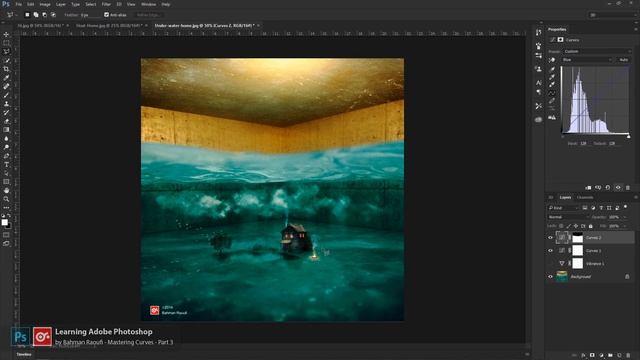Select the Eyedropper tool in the left toolbar
Screen dimensions: 640x360
tap(6, 78)
